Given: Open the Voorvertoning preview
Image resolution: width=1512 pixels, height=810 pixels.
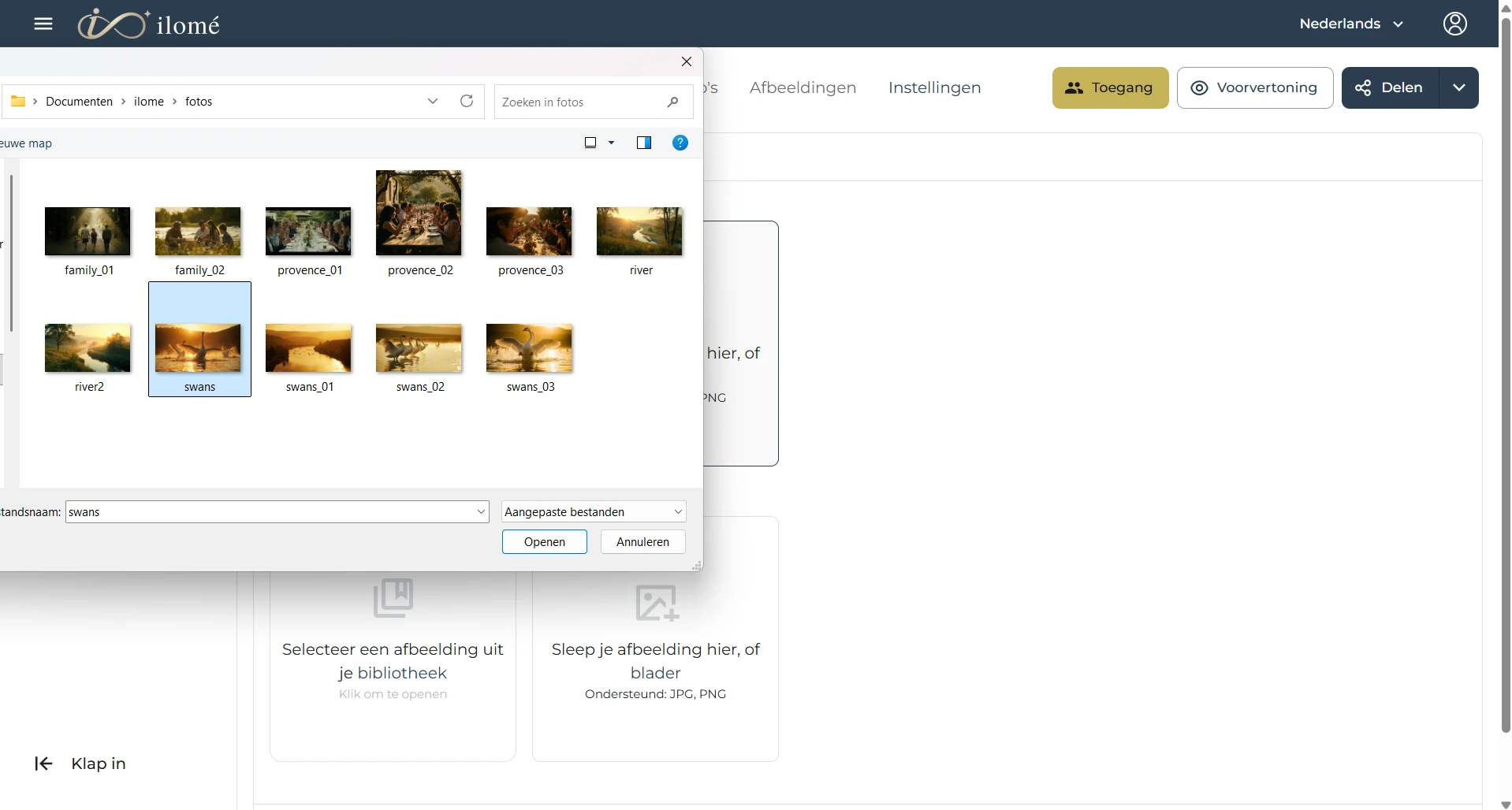Looking at the screenshot, I should tap(1255, 87).
